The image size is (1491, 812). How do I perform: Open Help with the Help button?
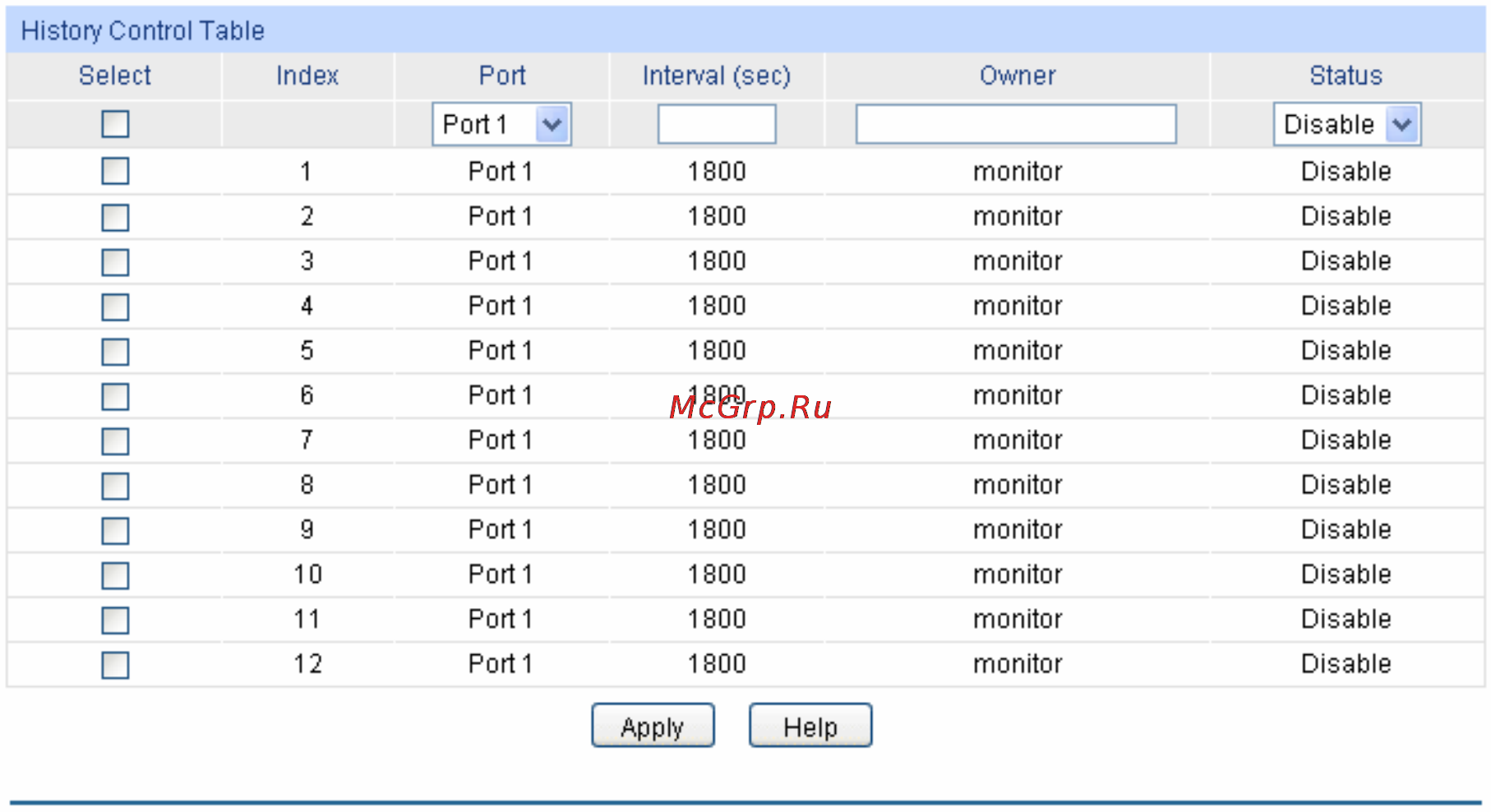810,726
